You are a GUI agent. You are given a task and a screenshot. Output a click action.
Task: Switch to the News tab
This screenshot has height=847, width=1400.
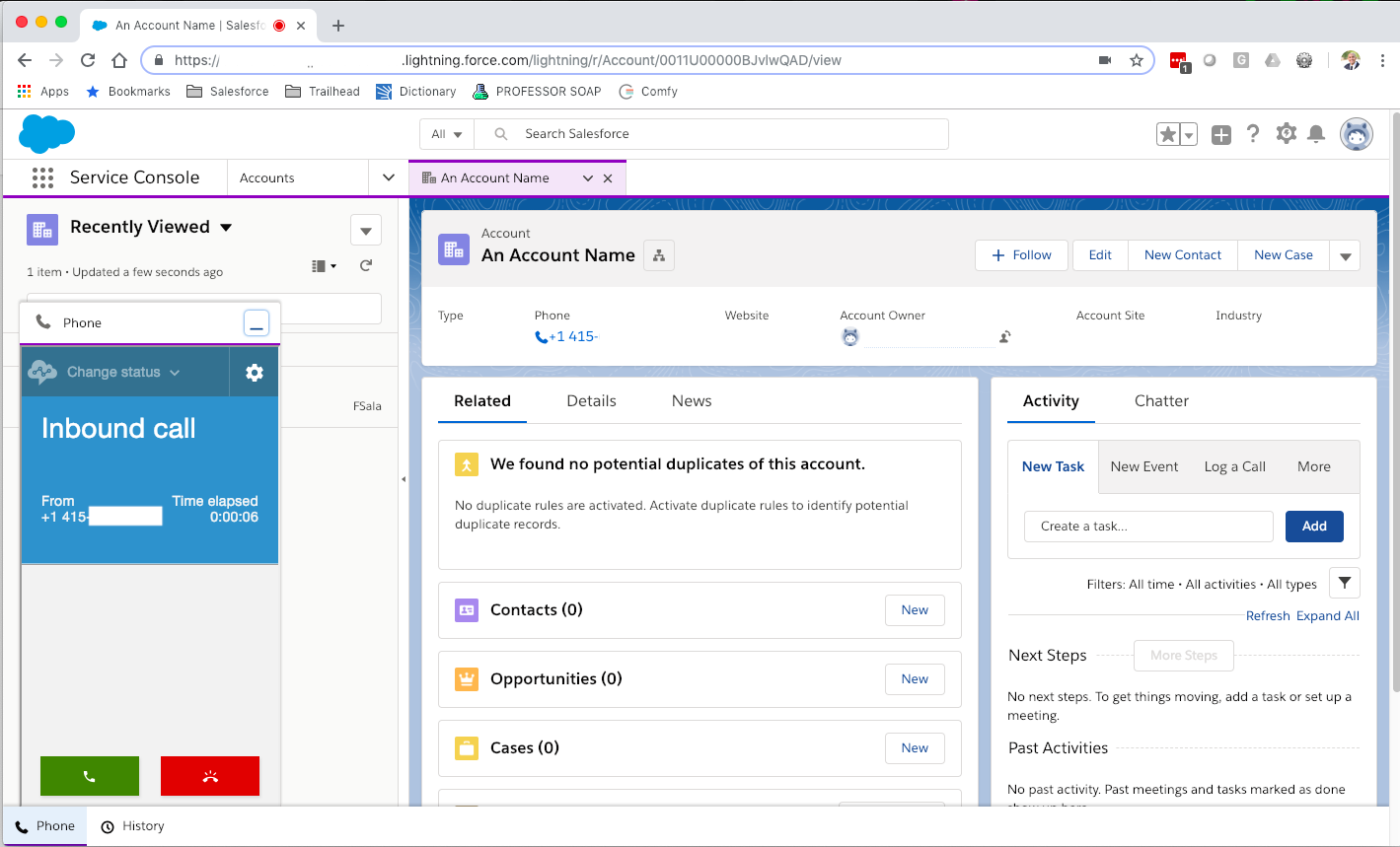pyautogui.click(x=692, y=401)
